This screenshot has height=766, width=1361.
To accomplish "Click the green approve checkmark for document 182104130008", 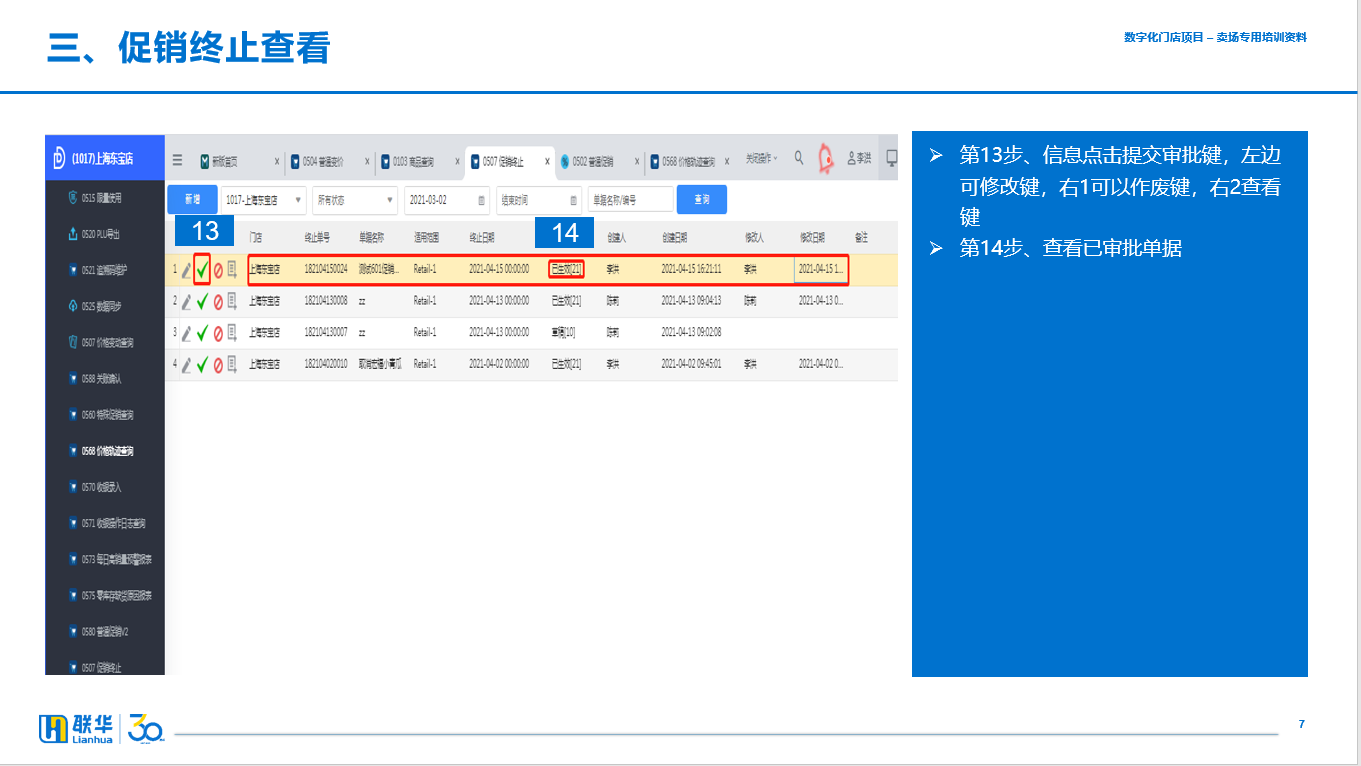I will [x=202, y=301].
